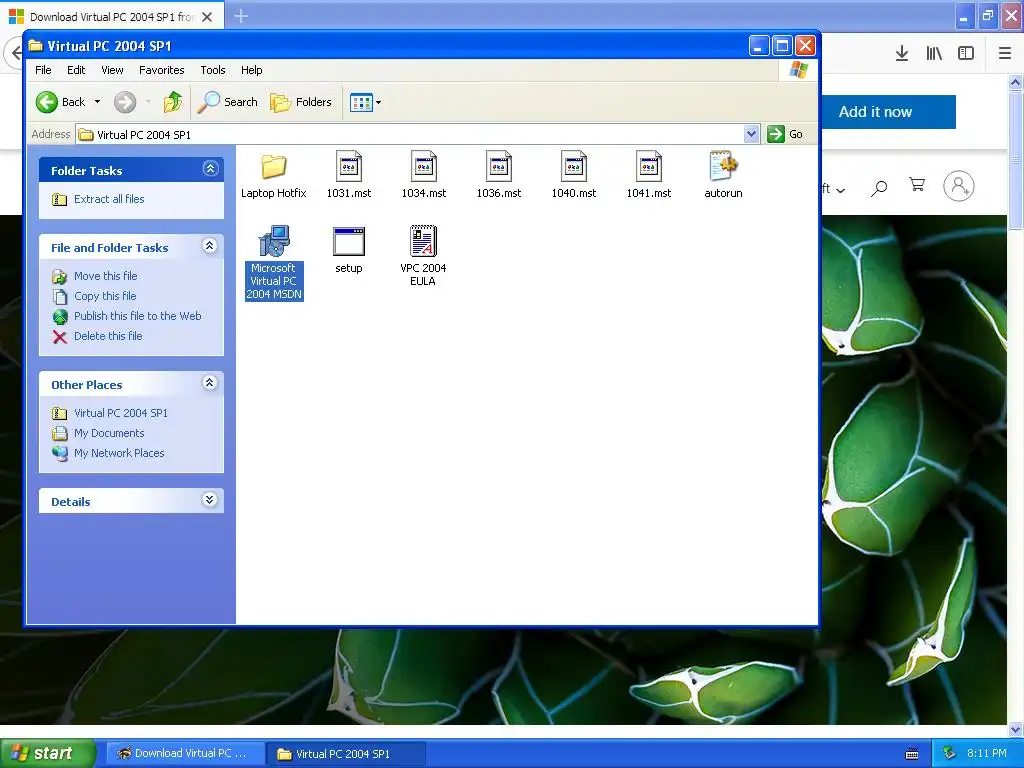This screenshot has width=1024, height=768.
Task: Go to Virtual PC 2004 SP1 in Other Places
Action: [121, 413]
